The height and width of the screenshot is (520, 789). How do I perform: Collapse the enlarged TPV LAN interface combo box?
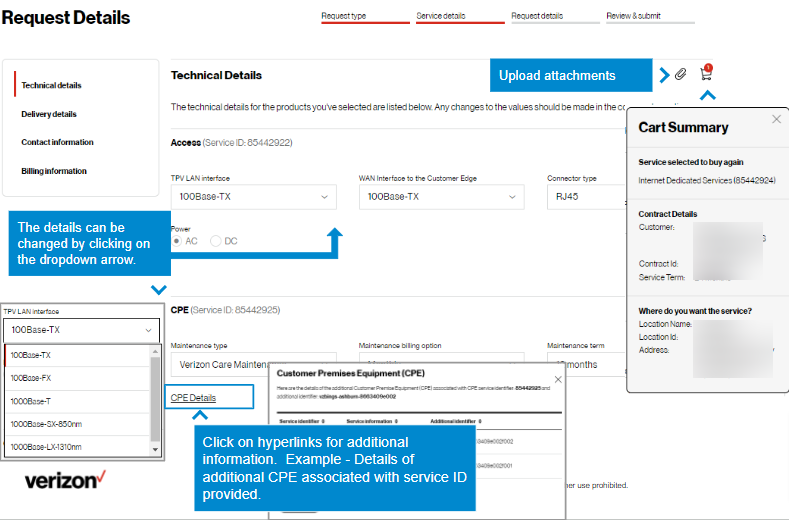82,330
